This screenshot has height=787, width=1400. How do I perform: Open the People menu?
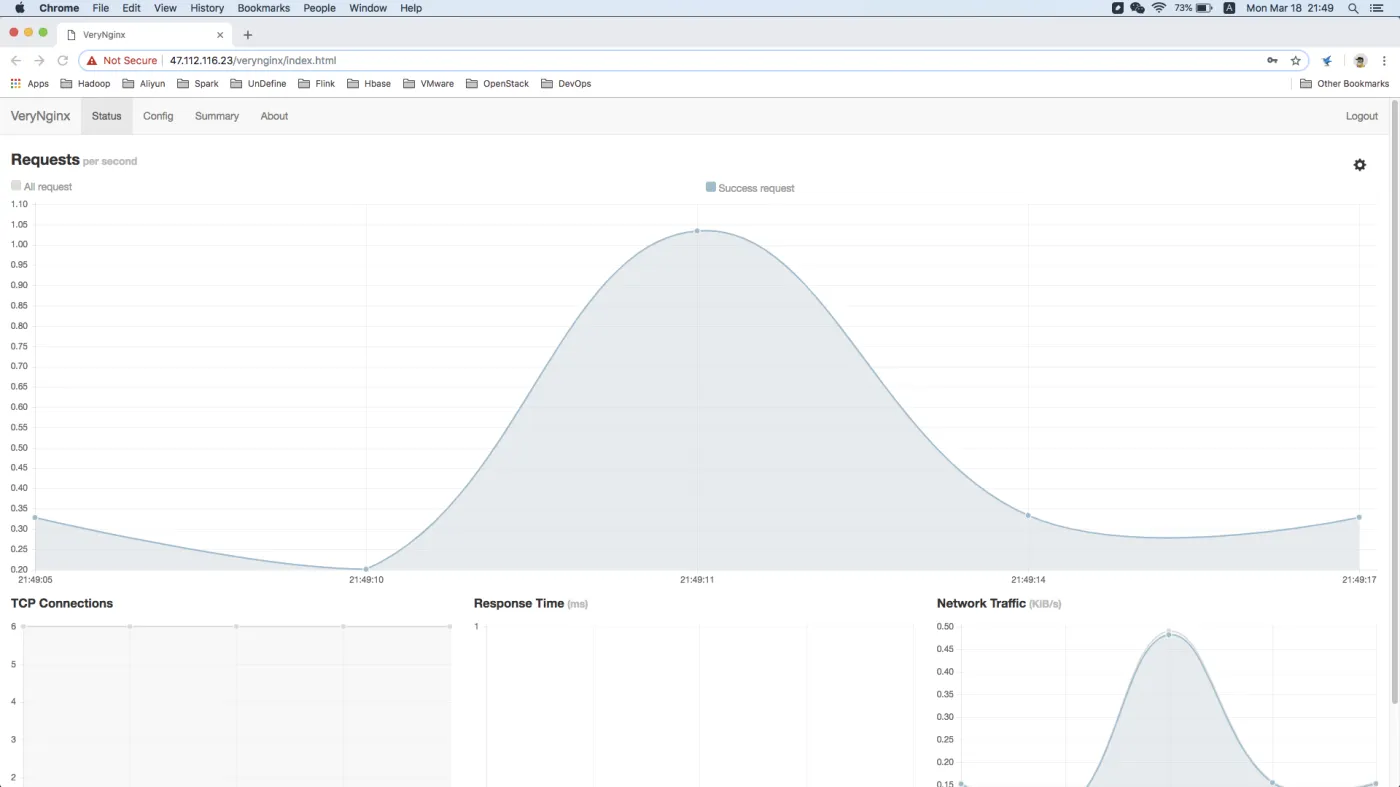tap(320, 8)
